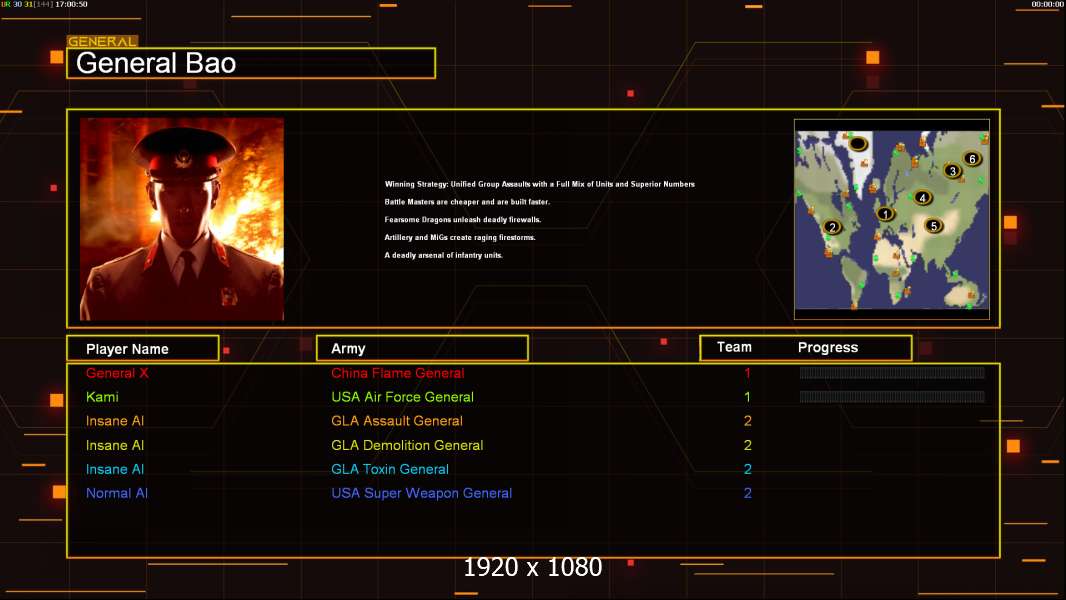This screenshot has height=600, width=1066.
Task: Select the Normal AI player row
Action: pyautogui.click(x=117, y=493)
